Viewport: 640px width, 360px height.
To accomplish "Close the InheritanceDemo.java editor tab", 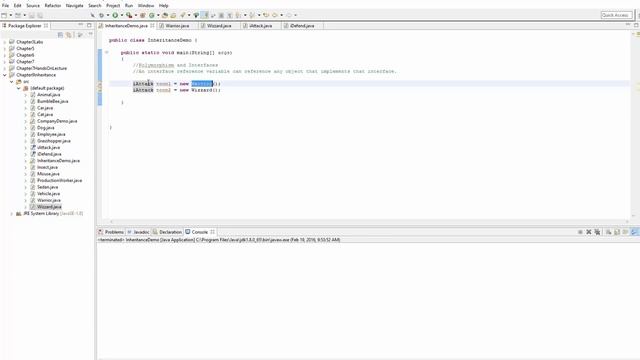I will [x=152, y=26].
